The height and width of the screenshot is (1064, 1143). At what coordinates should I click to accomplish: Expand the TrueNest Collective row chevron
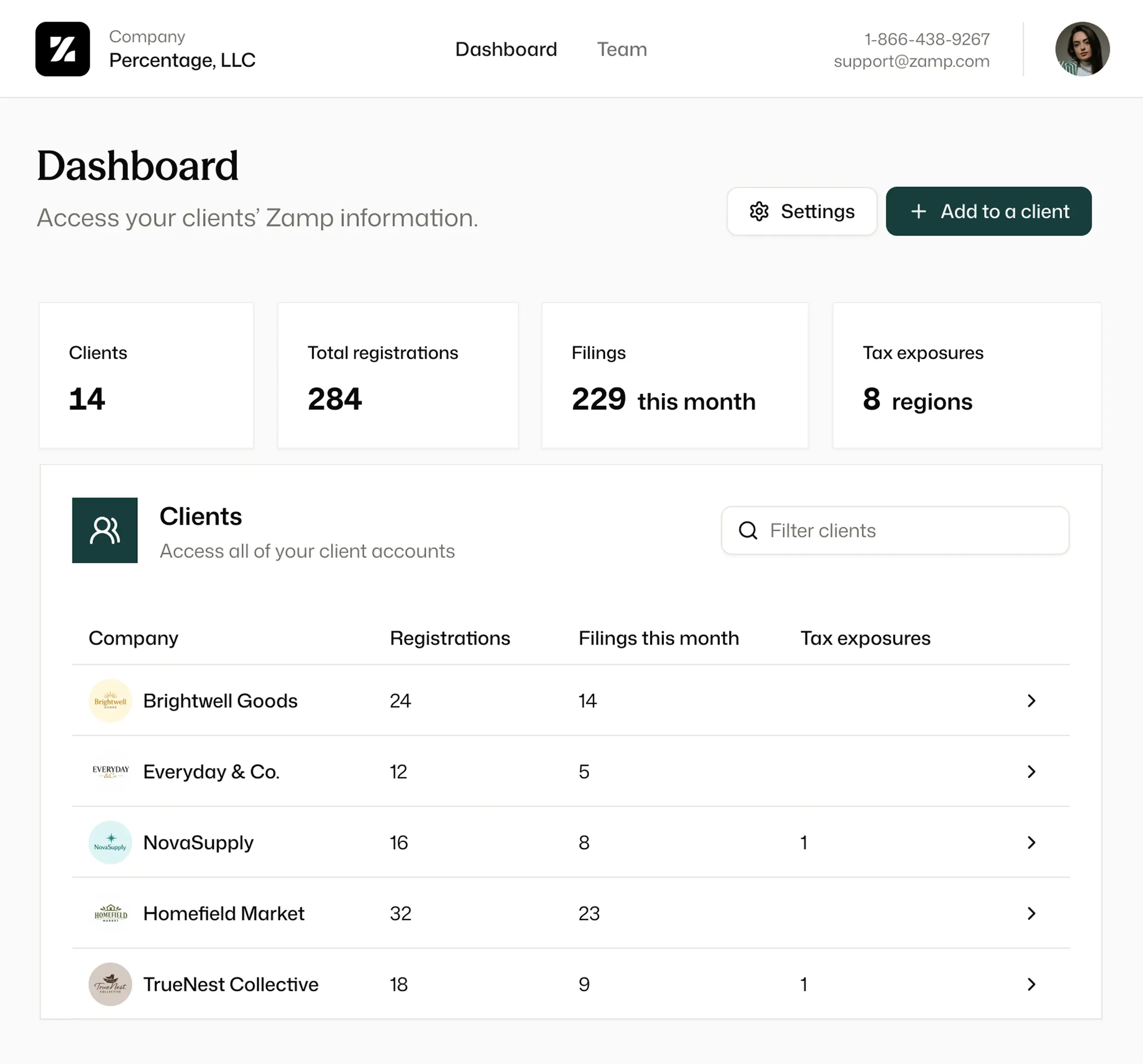(x=1031, y=984)
